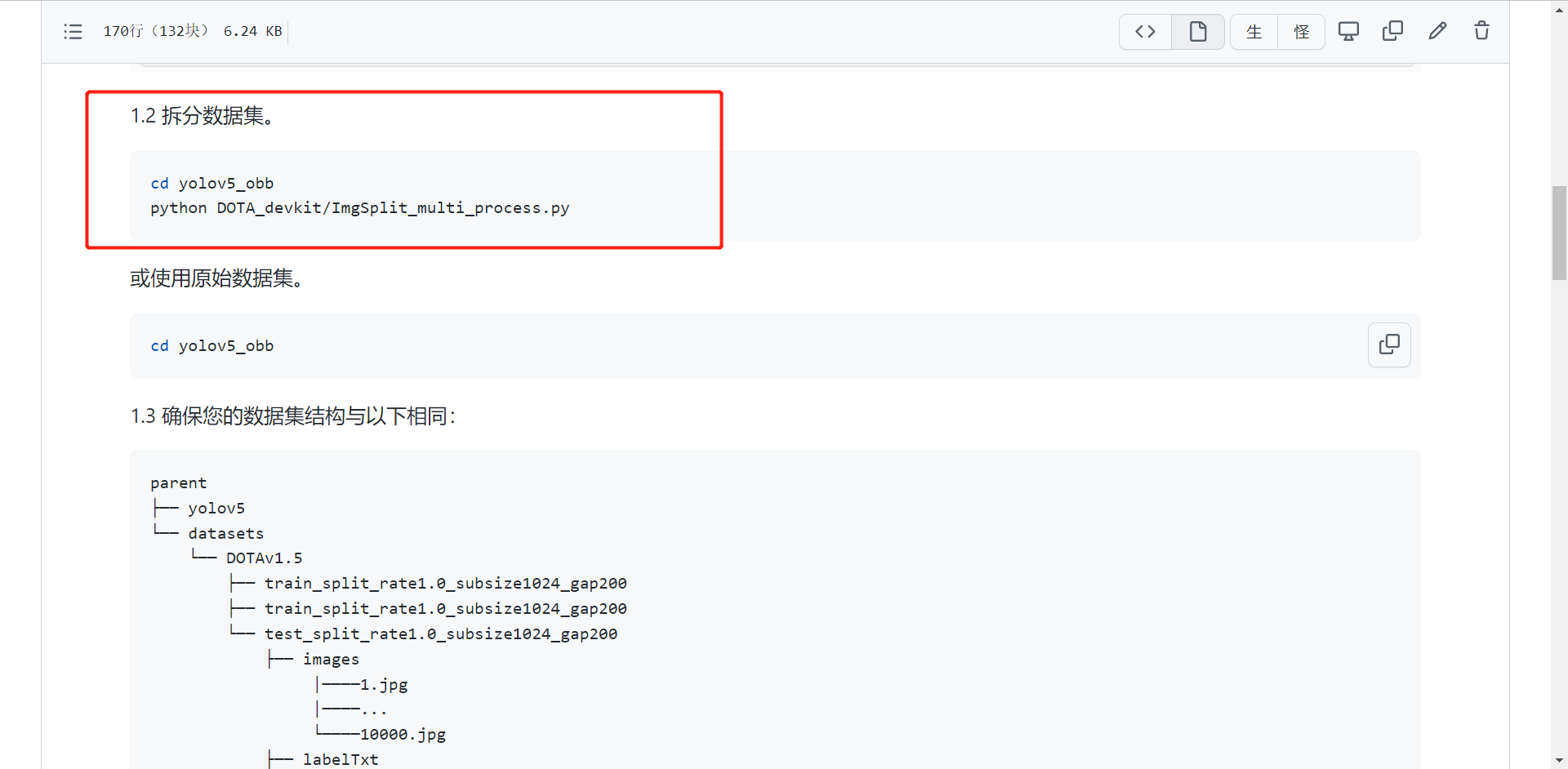The image size is (1568, 769).
Task: Edit the file with the pencil icon
Action: [x=1437, y=30]
